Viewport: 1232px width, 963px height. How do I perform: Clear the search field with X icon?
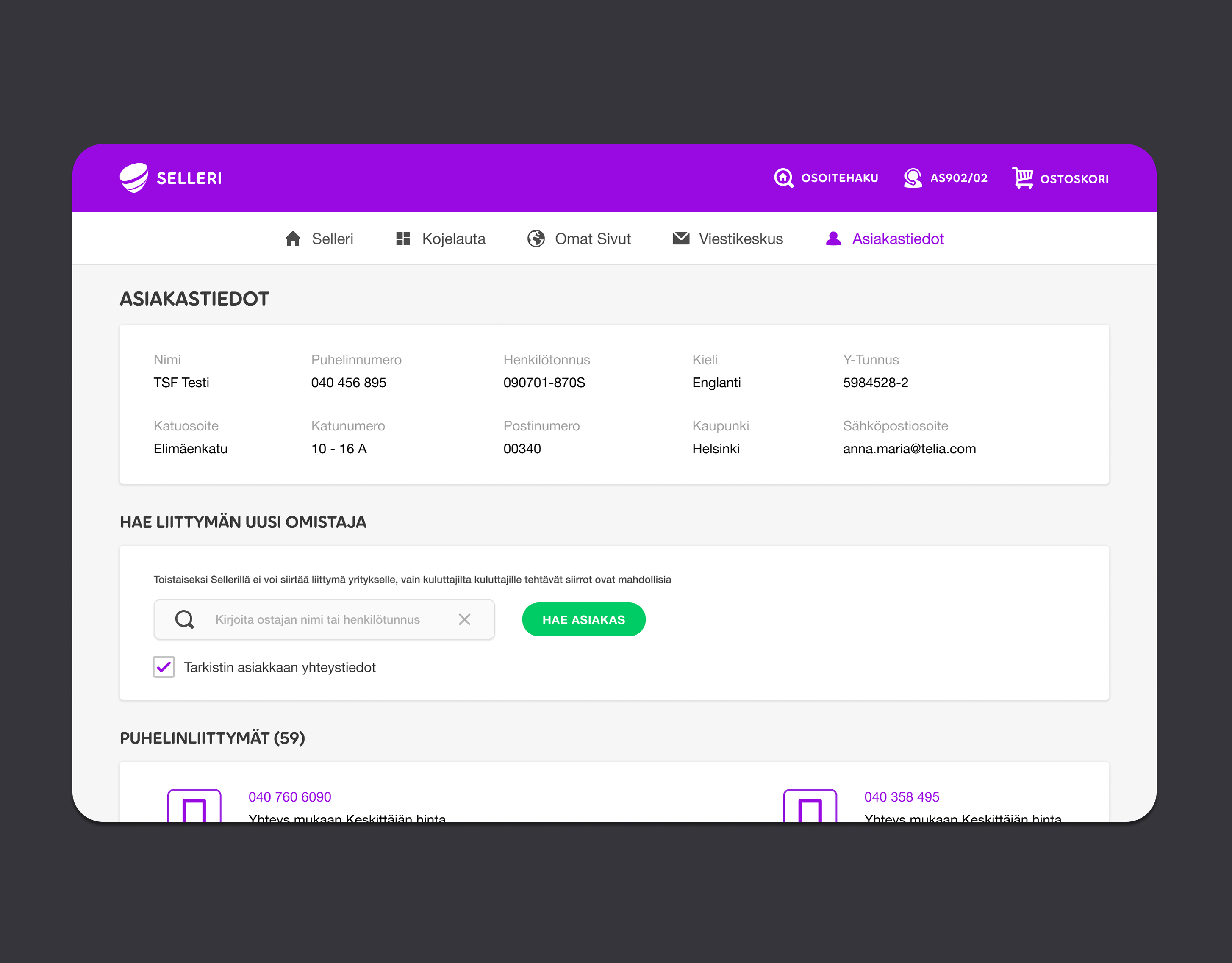point(464,619)
